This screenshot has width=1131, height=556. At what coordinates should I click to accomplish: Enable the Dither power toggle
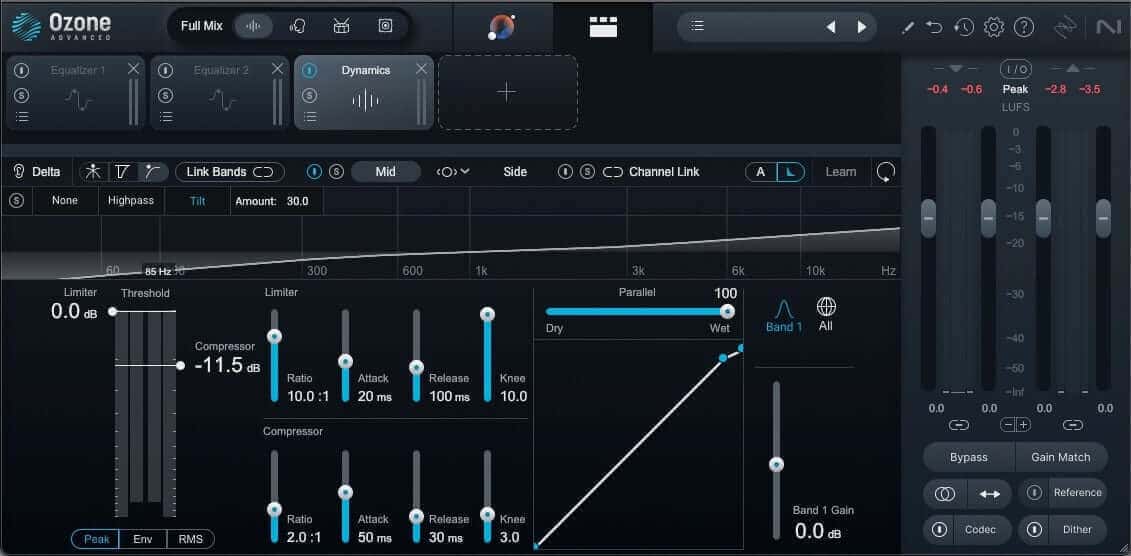1034,529
